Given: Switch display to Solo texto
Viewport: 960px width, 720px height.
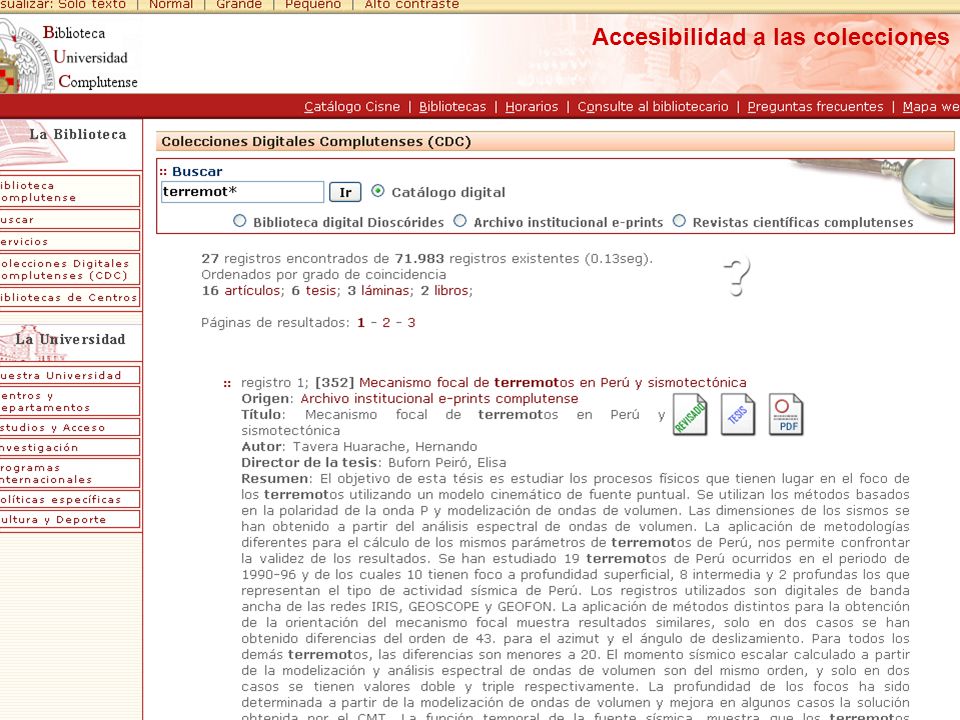Looking at the screenshot, I should coord(92,5).
